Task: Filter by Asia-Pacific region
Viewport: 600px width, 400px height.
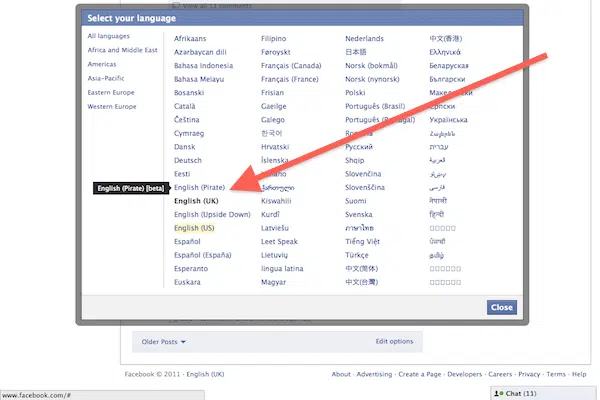Action: (106, 78)
